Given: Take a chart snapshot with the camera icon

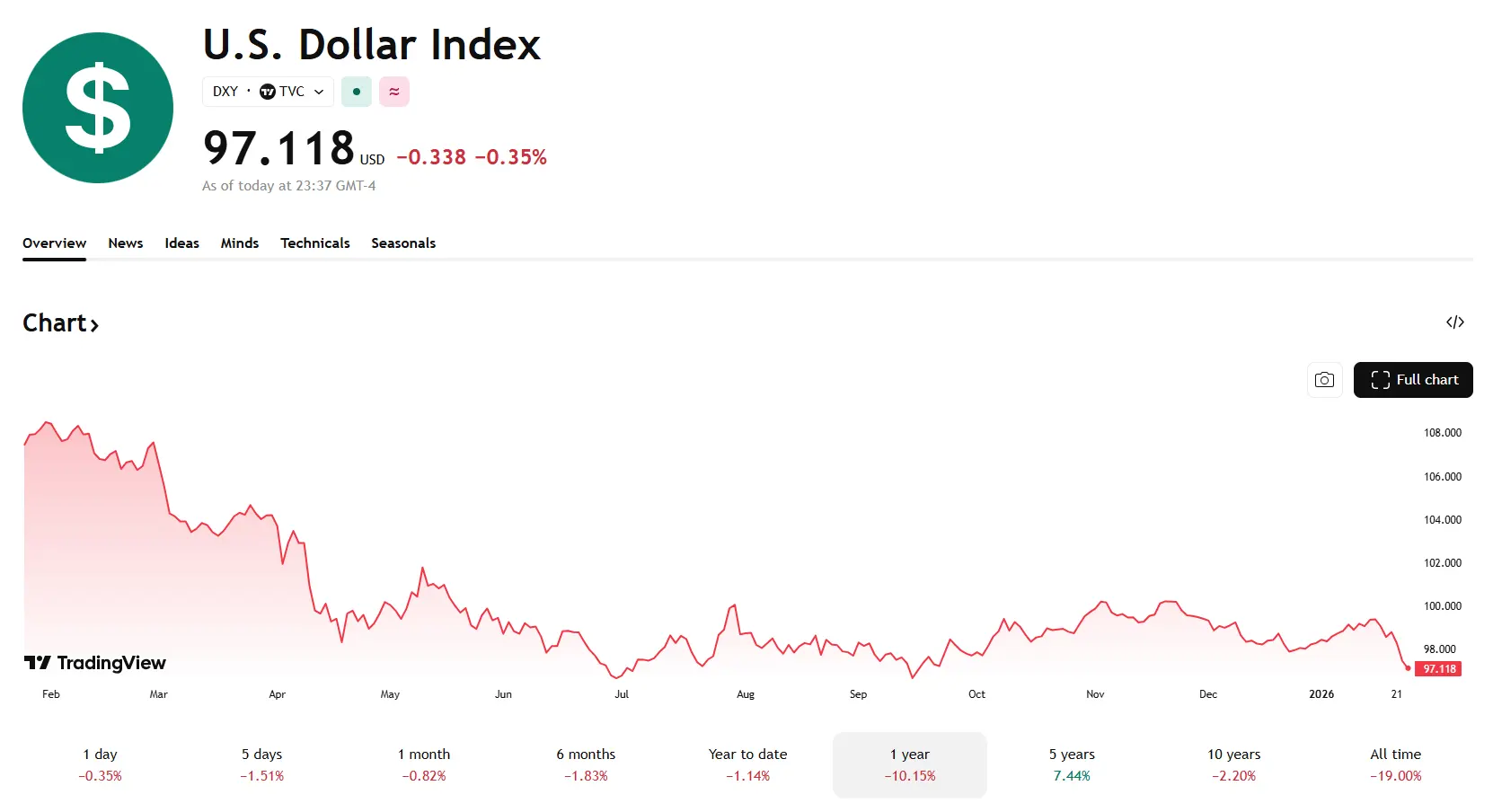Looking at the screenshot, I should (1324, 380).
